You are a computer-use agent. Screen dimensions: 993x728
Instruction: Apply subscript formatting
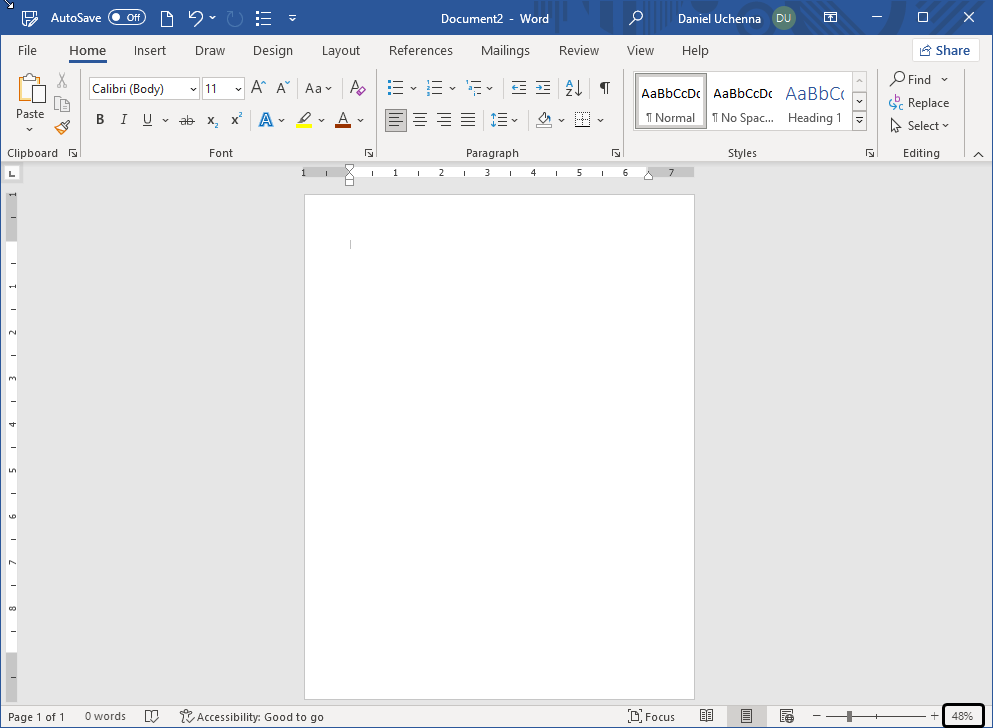pos(211,120)
